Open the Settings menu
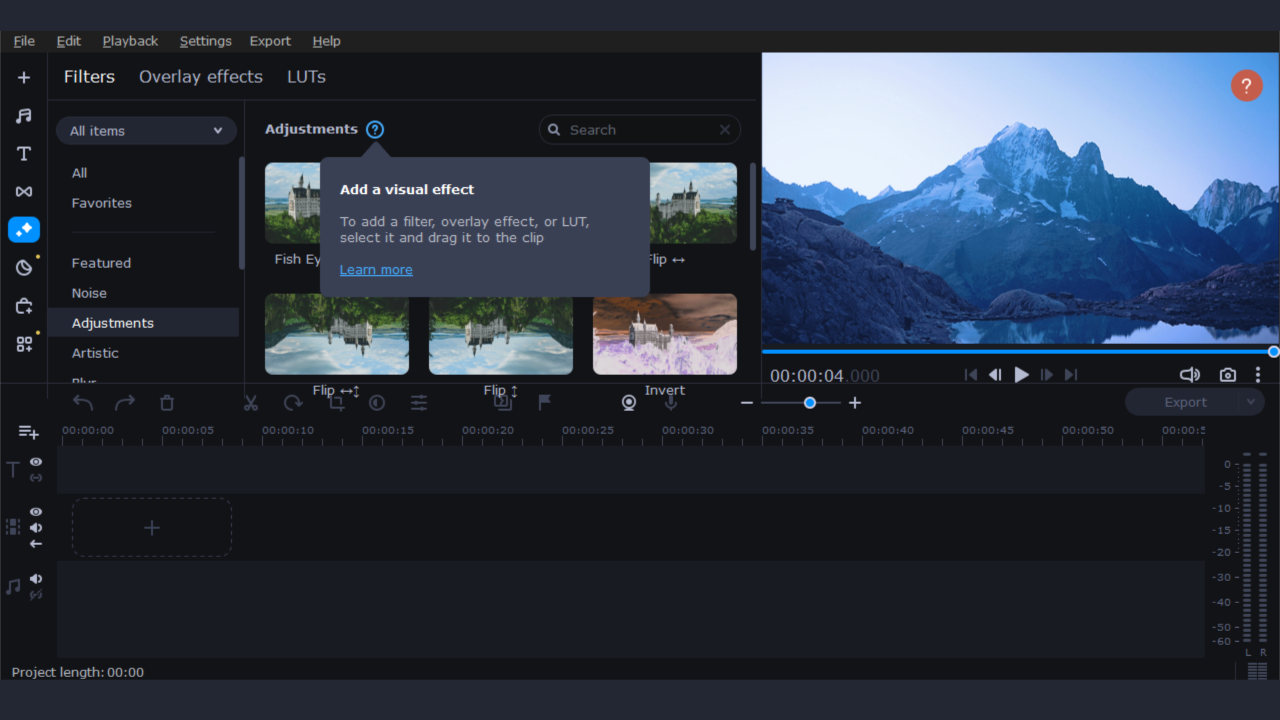 [x=205, y=41]
